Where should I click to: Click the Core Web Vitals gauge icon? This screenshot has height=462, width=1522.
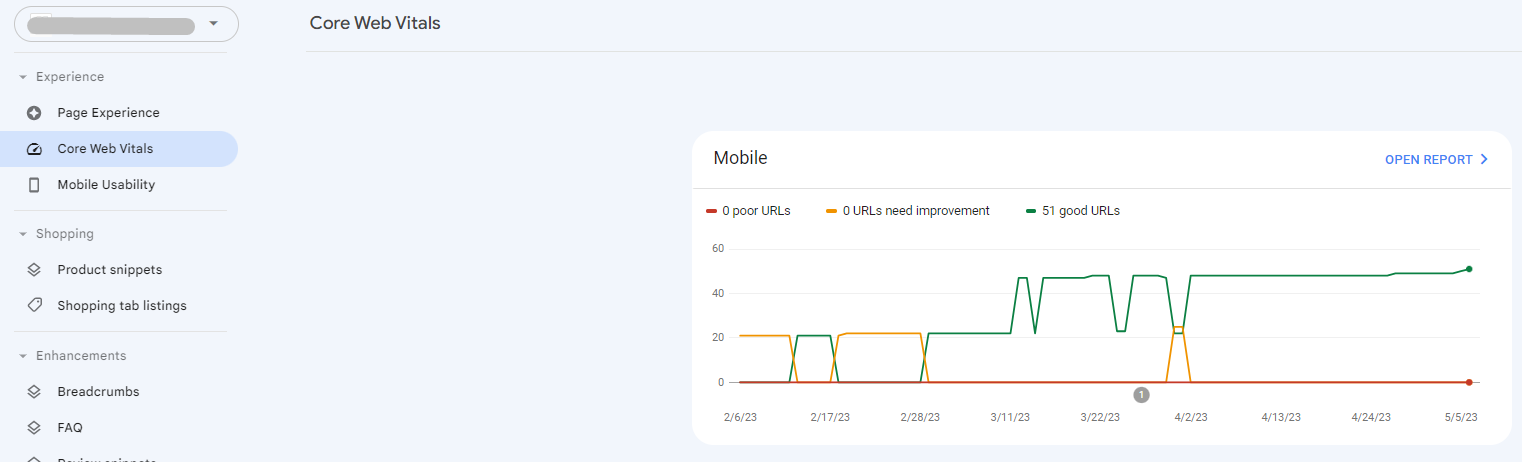click(x=34, y=149)
